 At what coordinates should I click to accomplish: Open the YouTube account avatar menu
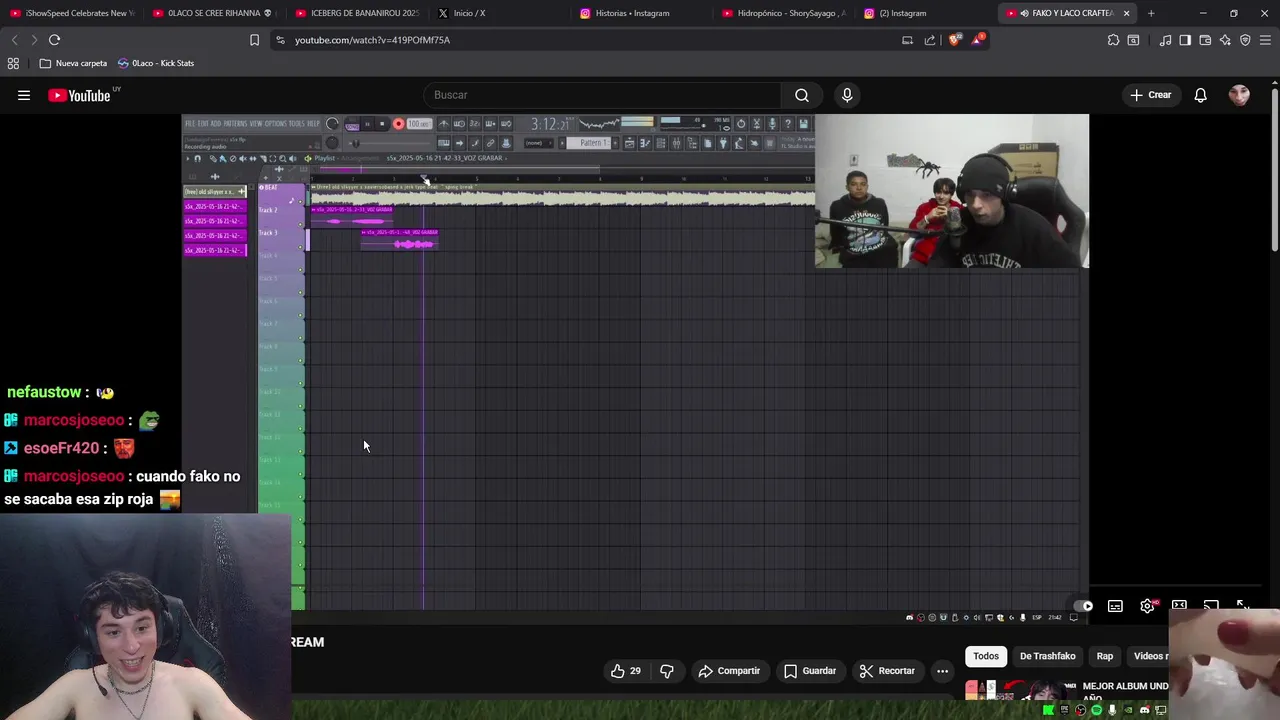(x=1239, y=95)
